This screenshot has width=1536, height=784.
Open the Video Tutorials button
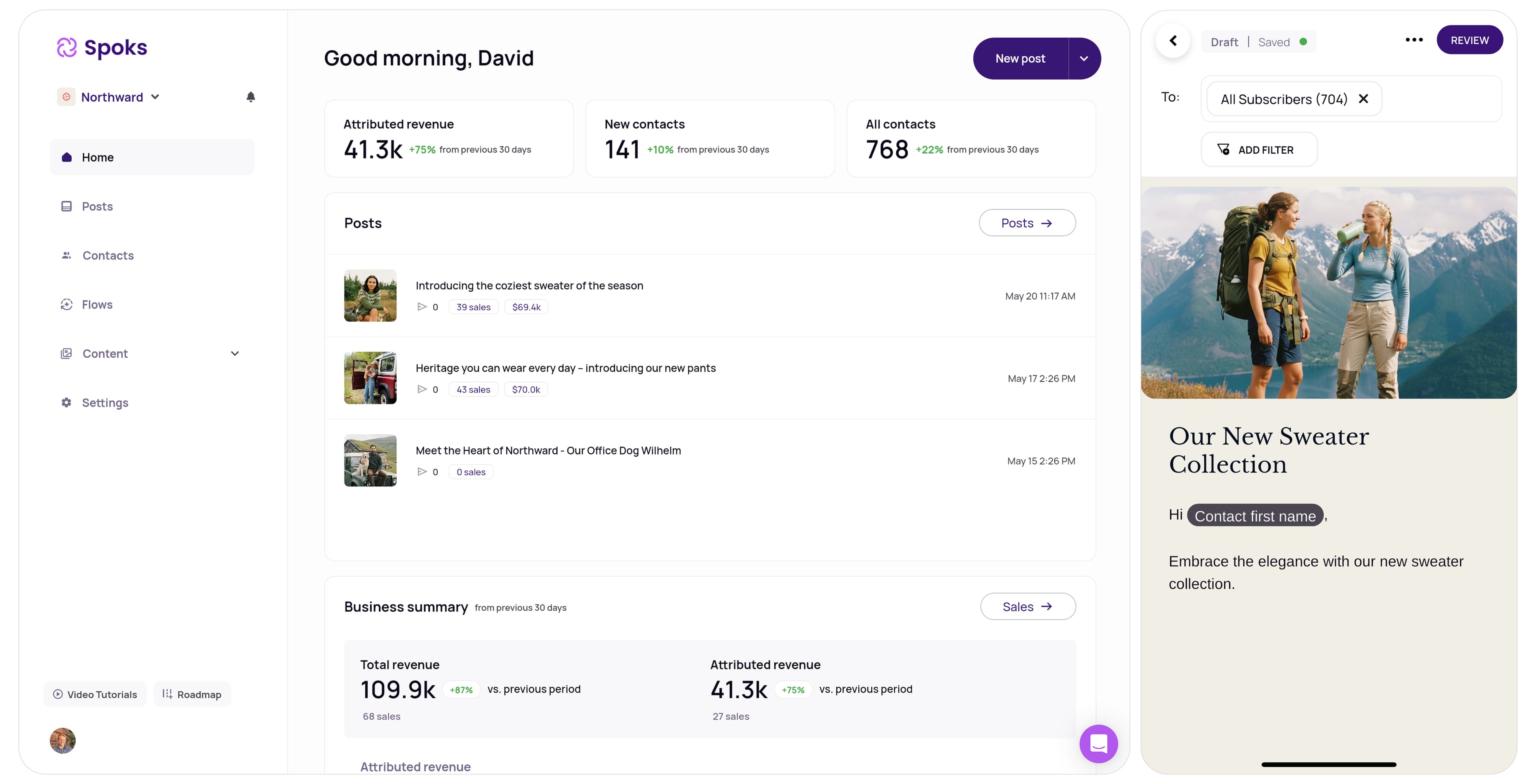point(96,694)
